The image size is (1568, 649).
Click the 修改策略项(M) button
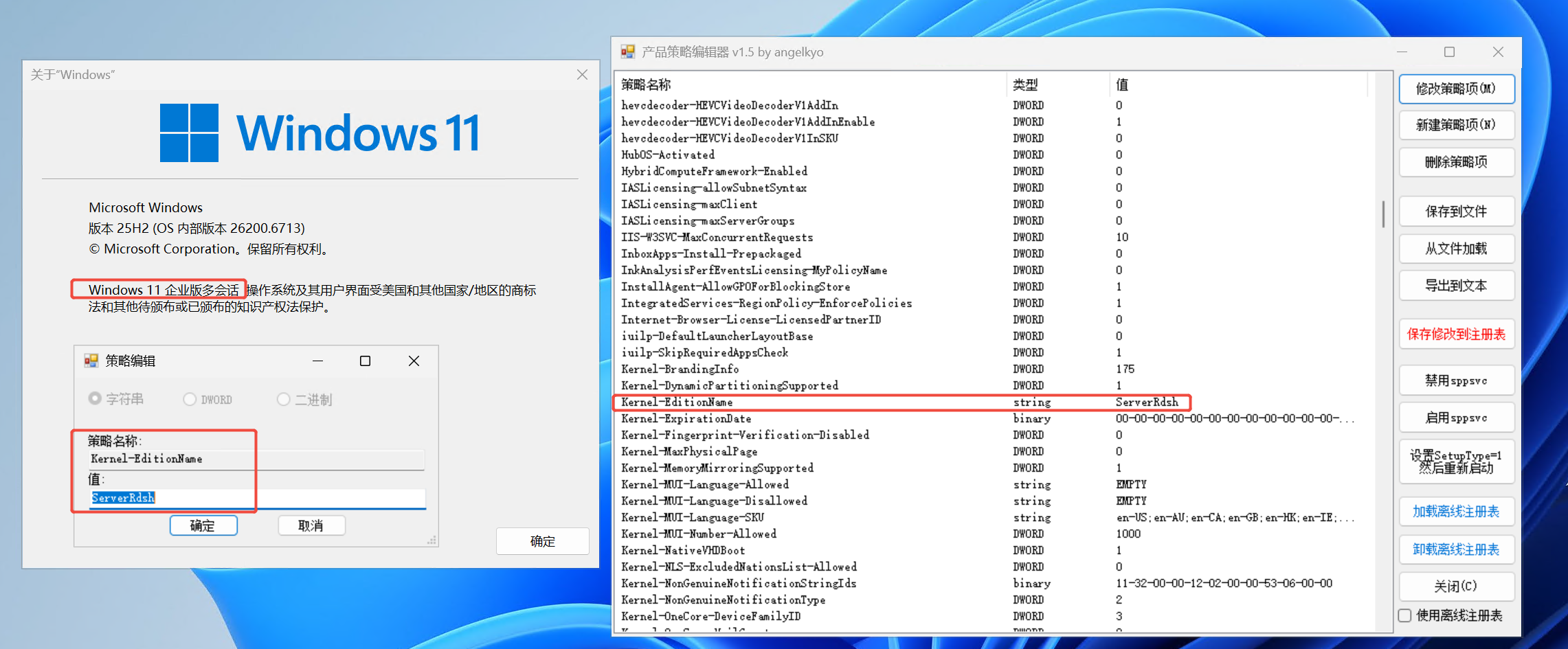(1457, 89)
